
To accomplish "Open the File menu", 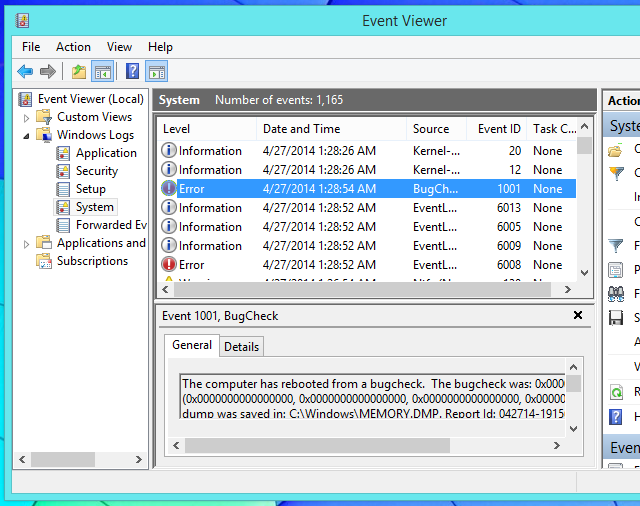I will point(31,47).
